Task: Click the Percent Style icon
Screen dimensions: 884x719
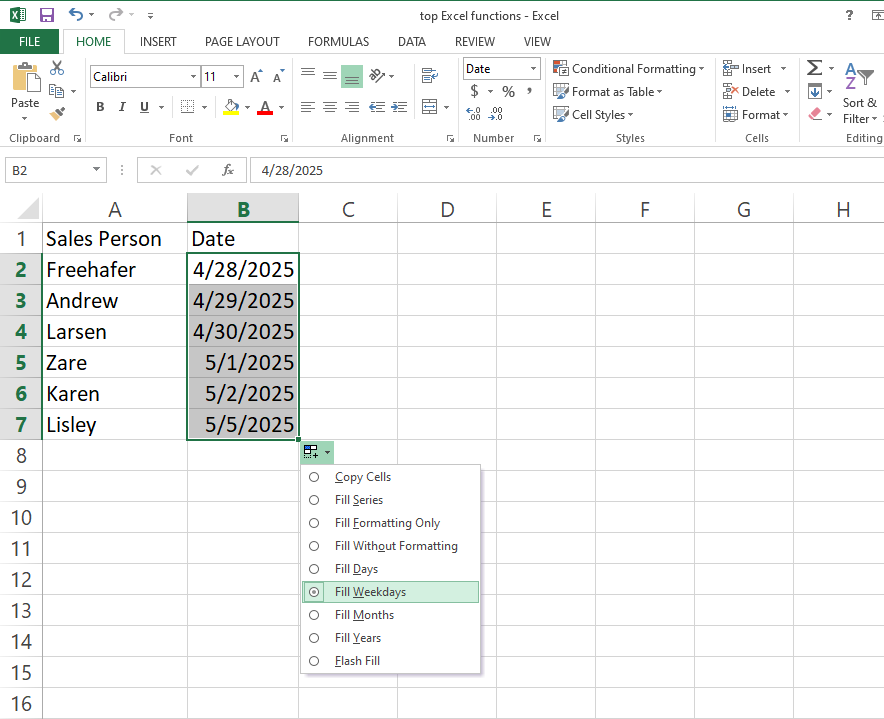Action: pos(509,91)
